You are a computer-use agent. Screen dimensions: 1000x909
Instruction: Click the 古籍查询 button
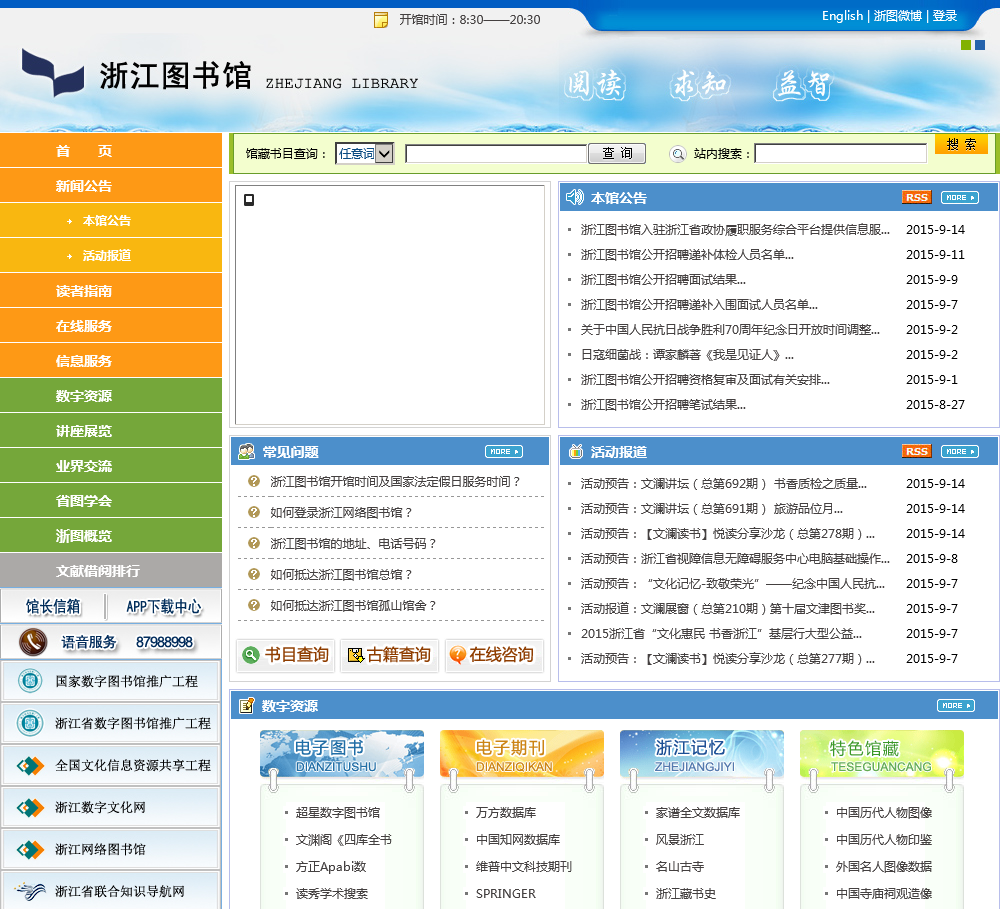pos(389,655)
